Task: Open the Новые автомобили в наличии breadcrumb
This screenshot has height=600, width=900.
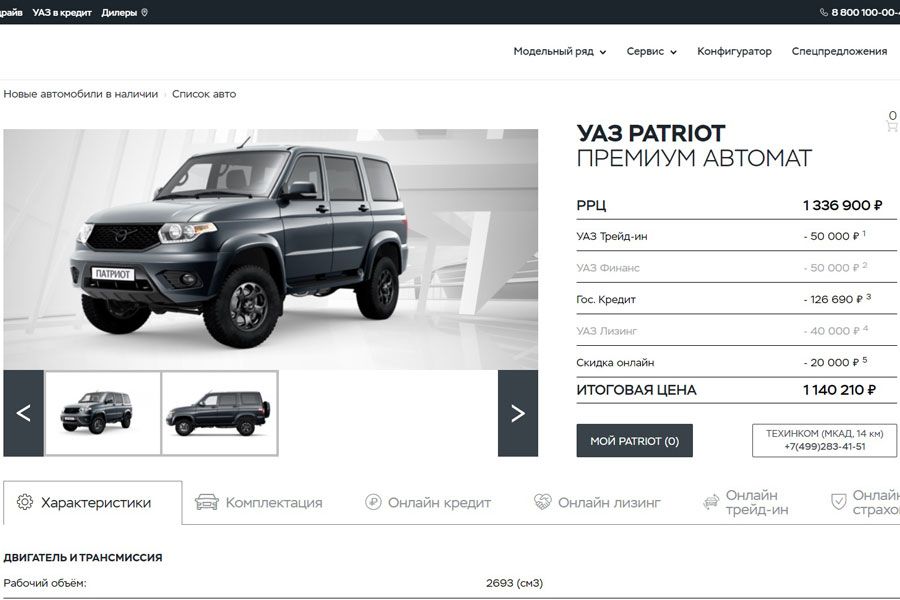Action: (80, 94)
